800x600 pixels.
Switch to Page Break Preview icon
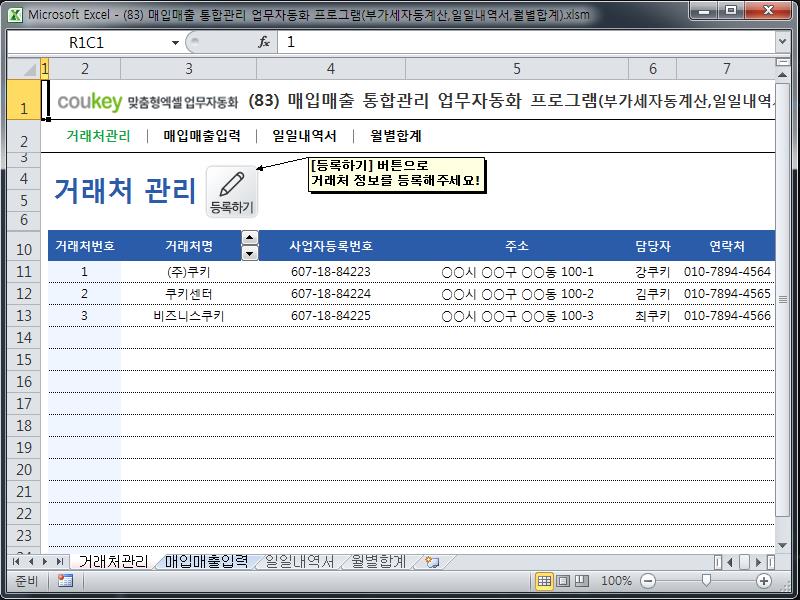pyautogui.click(x=582, y=581)
